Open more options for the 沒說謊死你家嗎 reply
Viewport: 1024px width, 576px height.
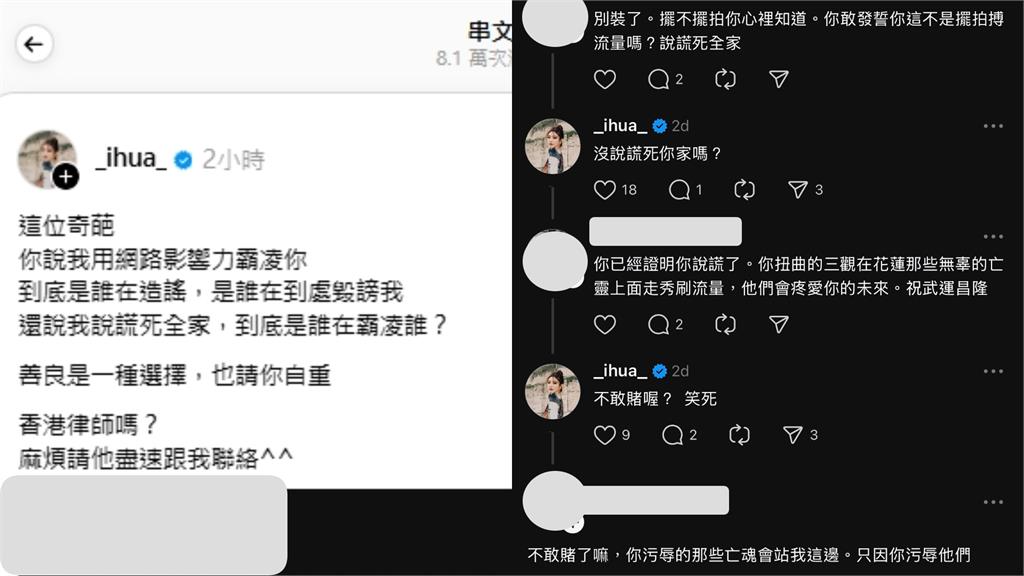click(993, 125)
